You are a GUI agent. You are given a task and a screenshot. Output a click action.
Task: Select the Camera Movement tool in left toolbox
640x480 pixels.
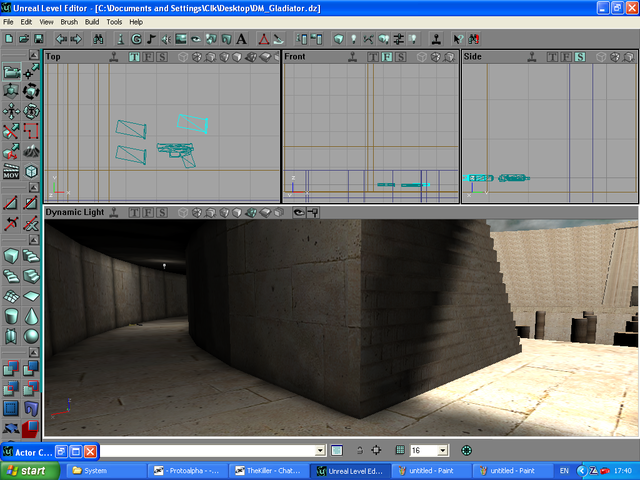(x=11, y=71)
